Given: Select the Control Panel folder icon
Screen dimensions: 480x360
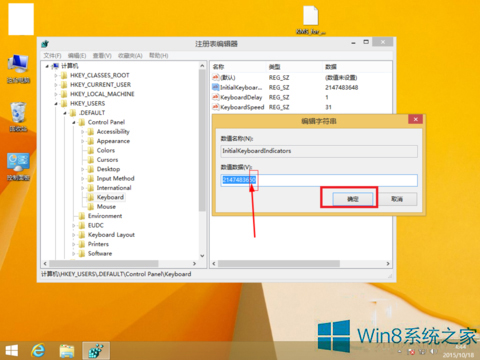Looking at the screenshot, I should tap(82, 122).
